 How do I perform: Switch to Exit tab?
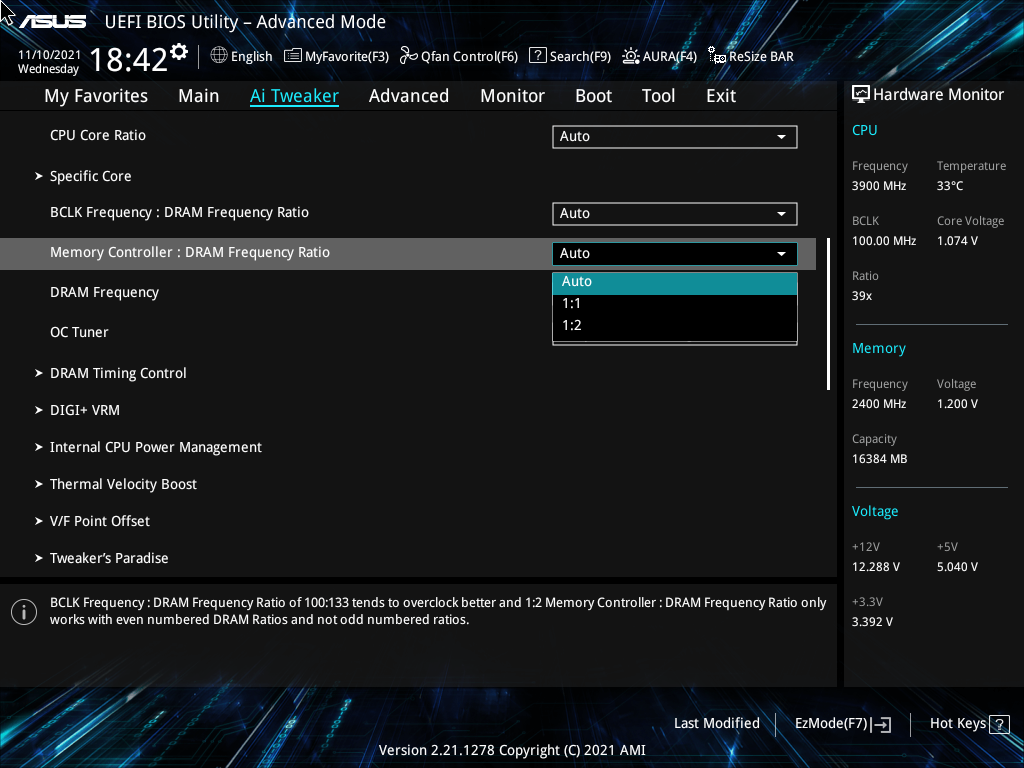(721, 96)
